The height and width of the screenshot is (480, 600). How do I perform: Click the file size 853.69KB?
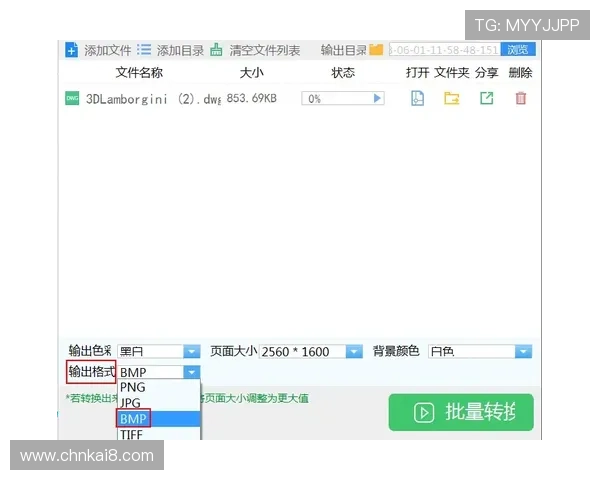click(251, 98)
